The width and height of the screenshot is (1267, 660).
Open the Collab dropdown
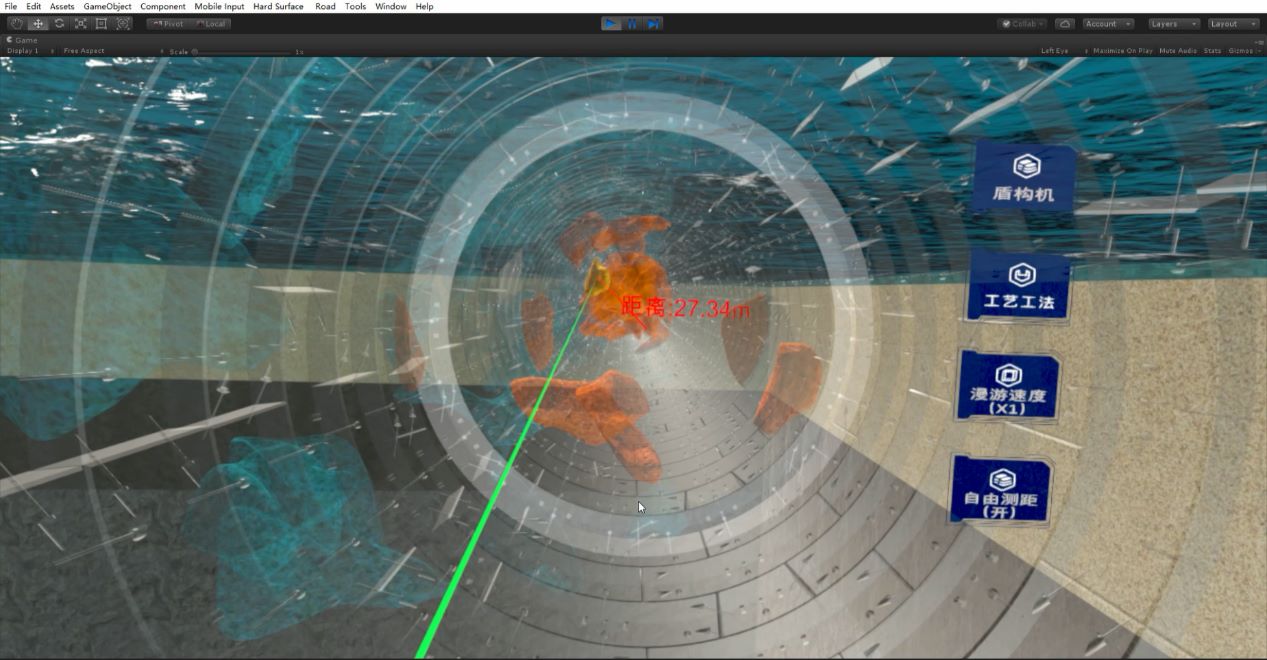(1023, 23)
